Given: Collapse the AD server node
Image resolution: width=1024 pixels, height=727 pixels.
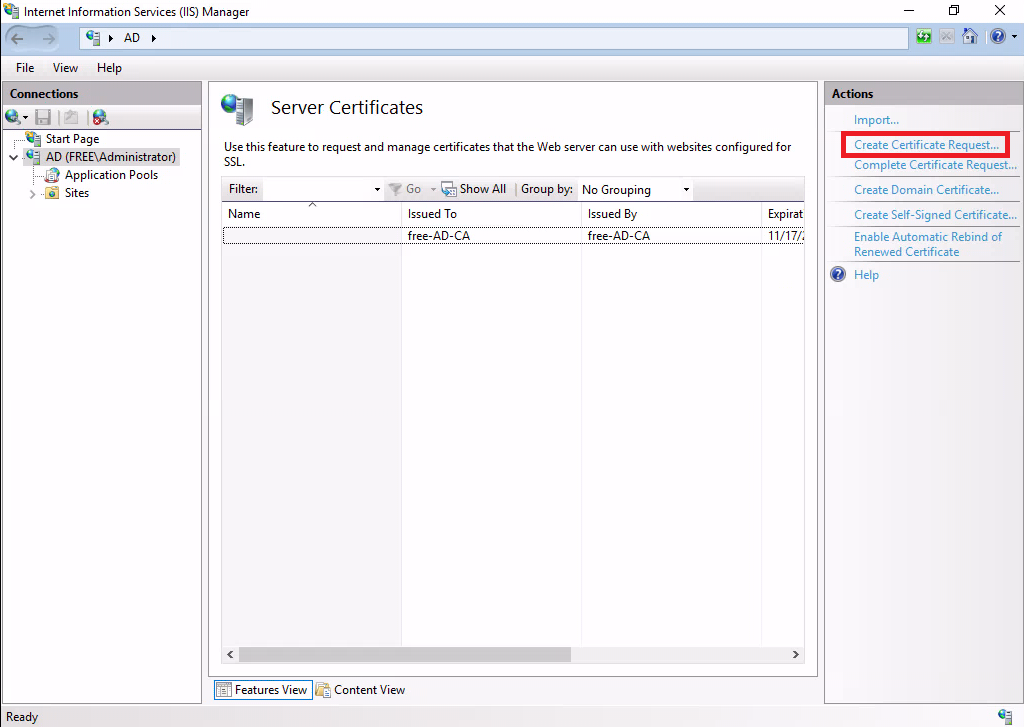Looking at the screenshot, I should point(14,157).
